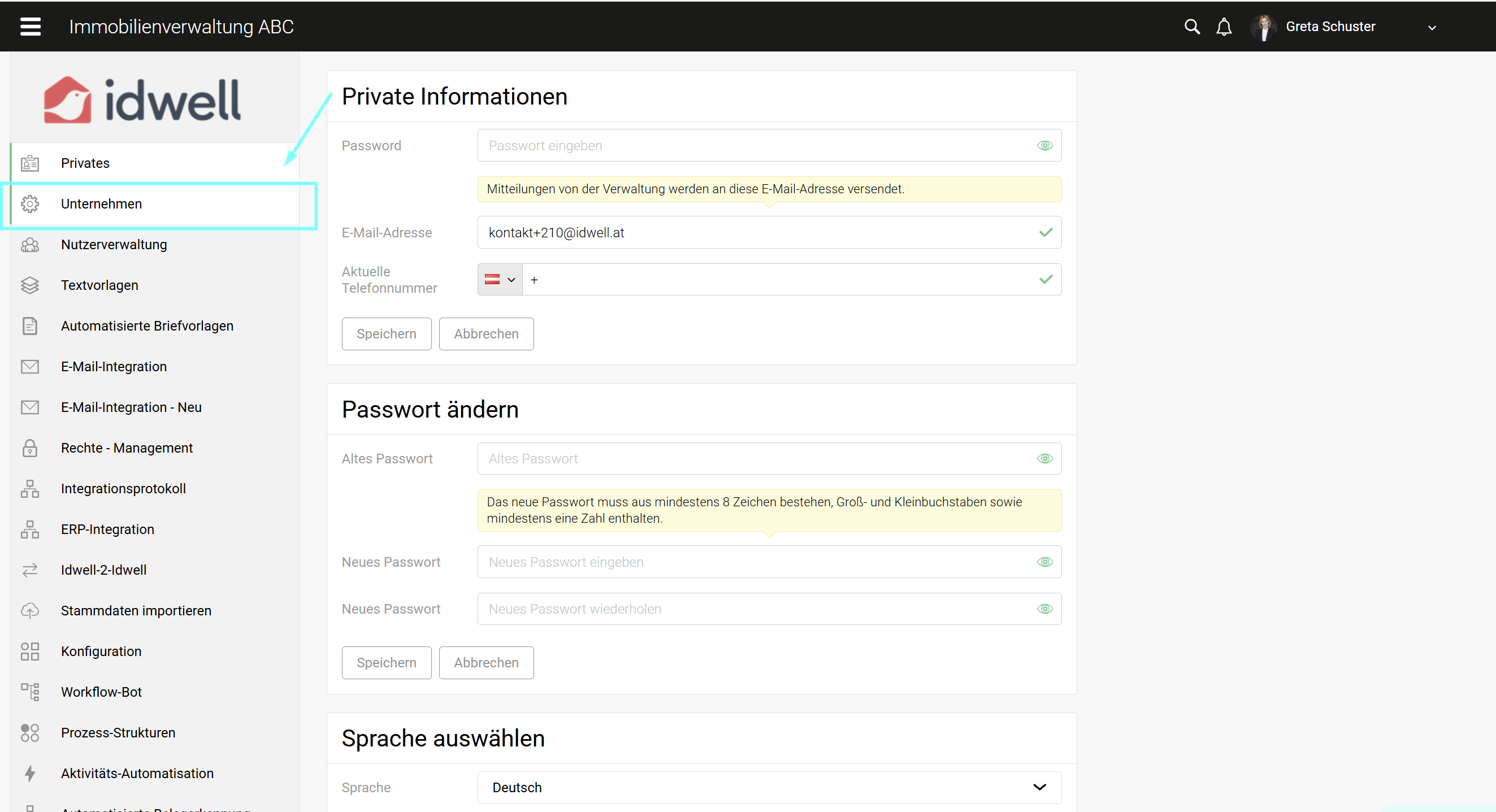This screenshot has width=1496, height=812.
Task: Click the Textvorlagen layers icon
Action: (x=29, y=285)
